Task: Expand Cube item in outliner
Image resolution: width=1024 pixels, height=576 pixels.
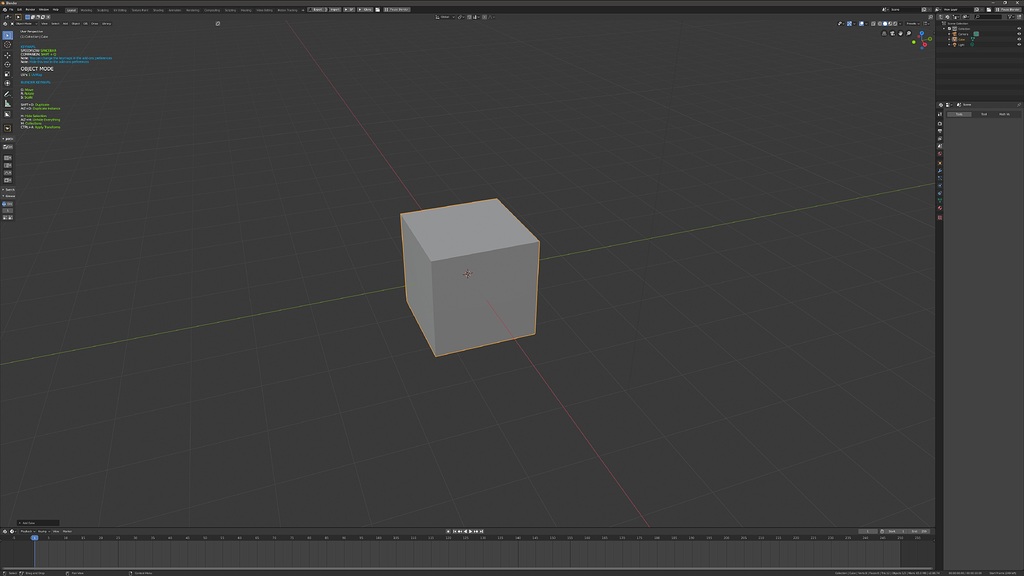Action: 949,39
